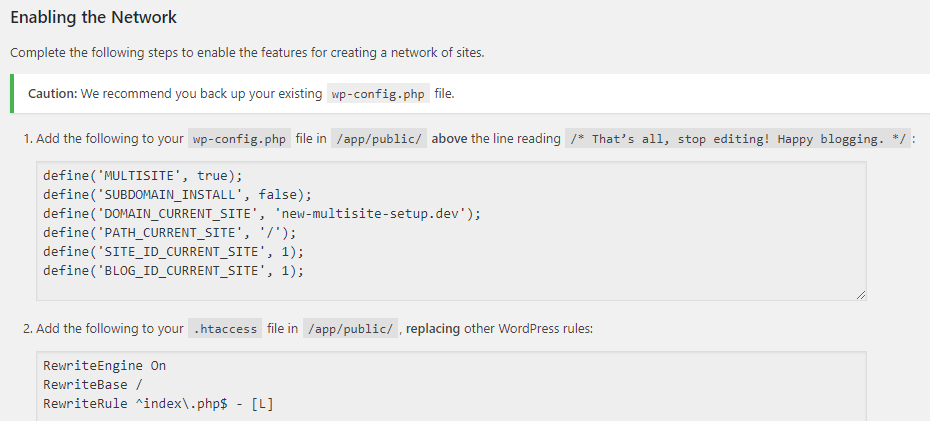930x421 pixels.
Task: Click the "That's all, stop editing!" code snippet
Action: point(738,139)
